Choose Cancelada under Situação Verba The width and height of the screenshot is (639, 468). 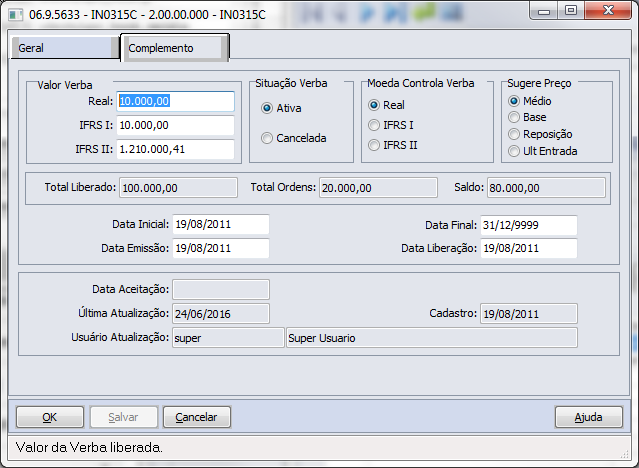click(x=293, y=138)
